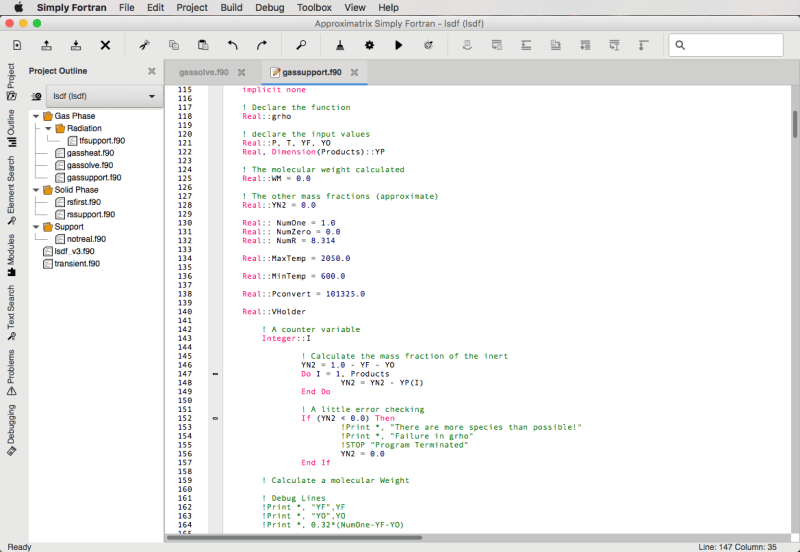Open a file using the upload-arrow icon
This screenshot has height=552, width=800.
pos(46,45)
